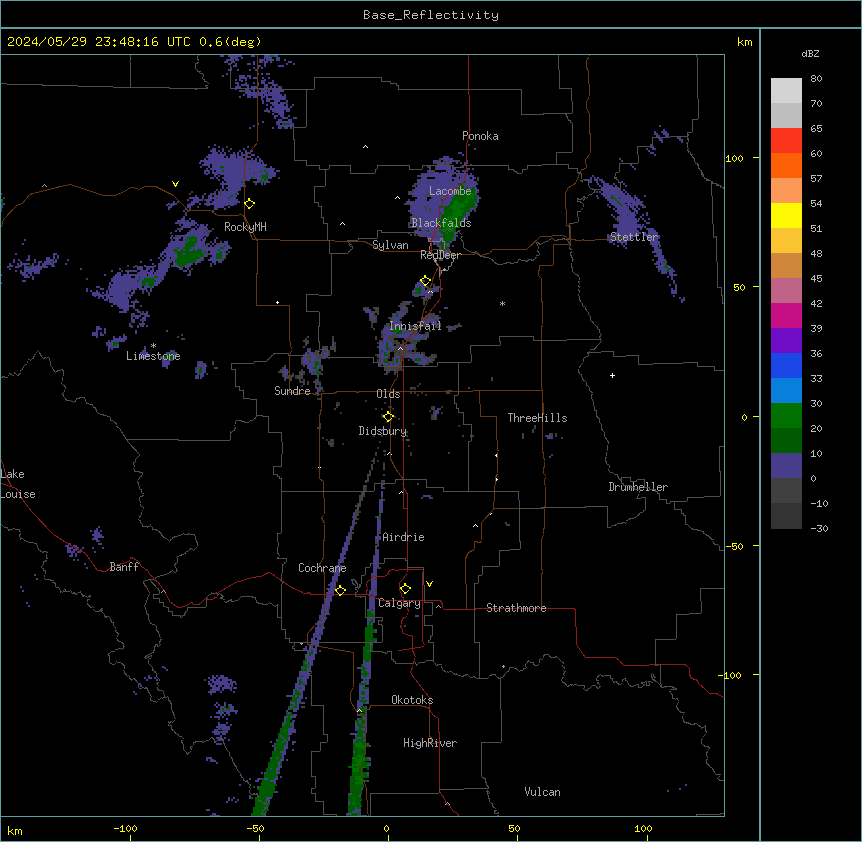Click the yellow diamond marker south of RedDeer
The height and width of the screenshot is (842, 862).
(x=426, y=281)
